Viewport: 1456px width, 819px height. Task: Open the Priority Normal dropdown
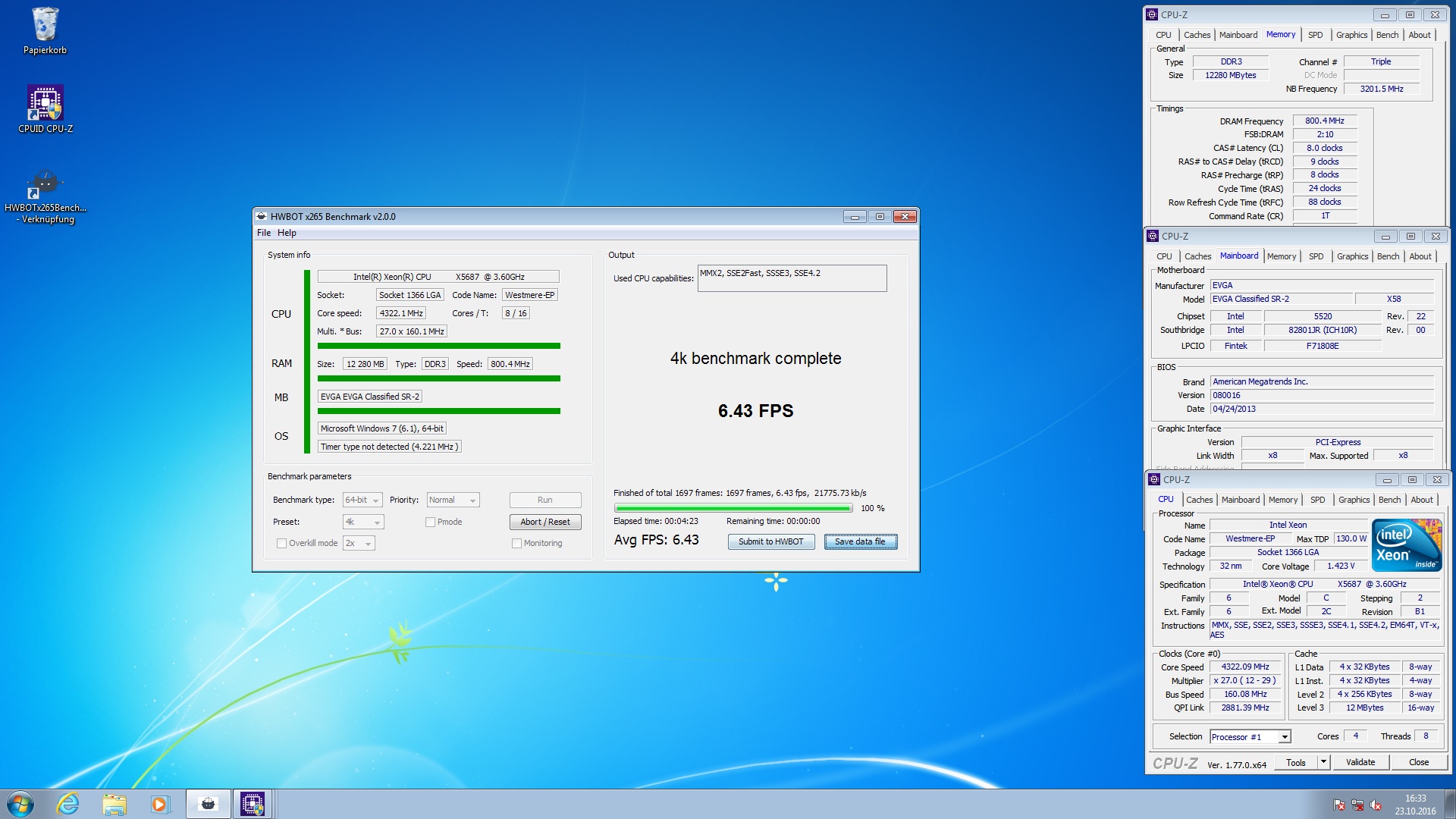click(453, 500)
